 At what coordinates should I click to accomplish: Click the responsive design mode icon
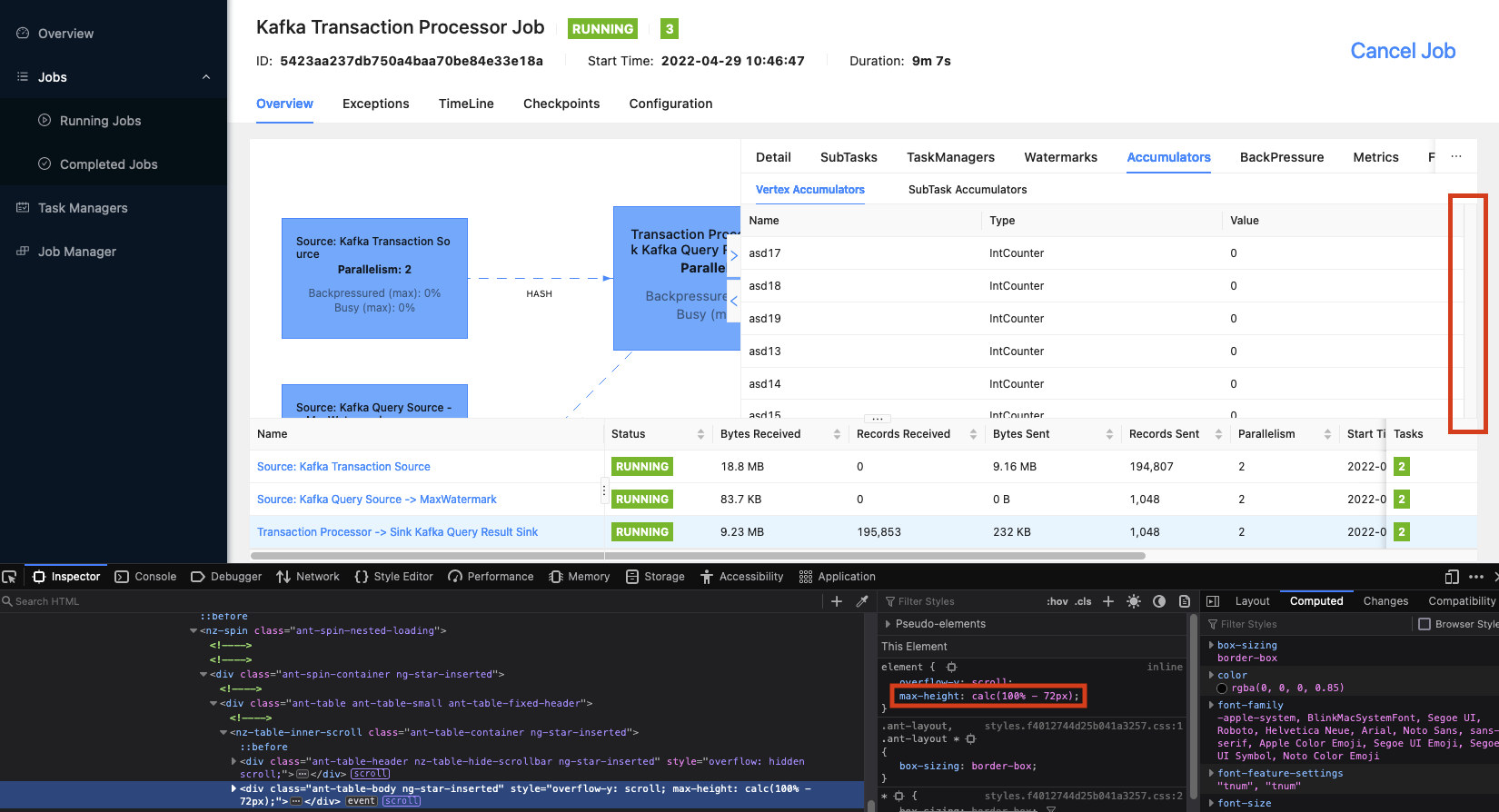pyautogui.click(x=1452, y=577)
